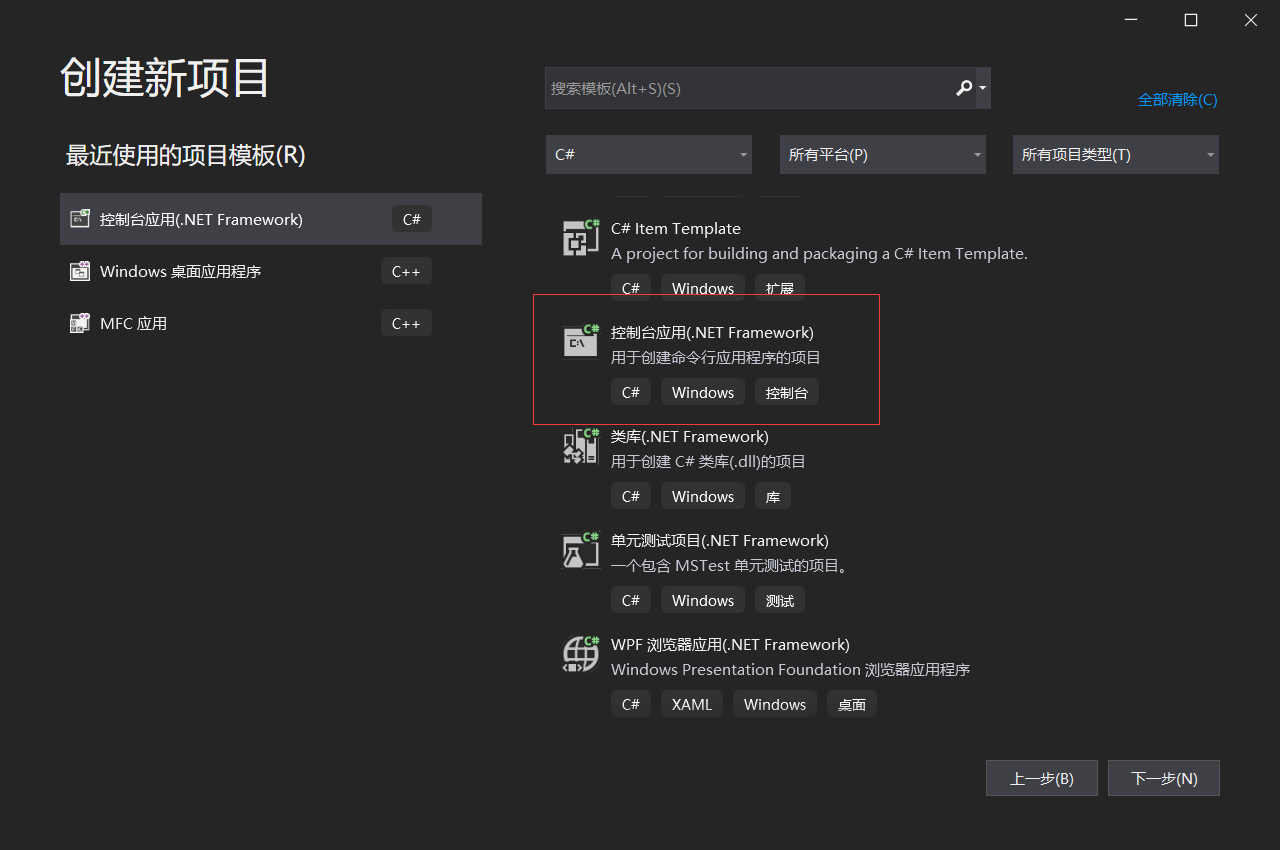The width and height of the screenshot is (1280, 850).
Task: Select recent template MFC 应用
Action: [271, 323]
